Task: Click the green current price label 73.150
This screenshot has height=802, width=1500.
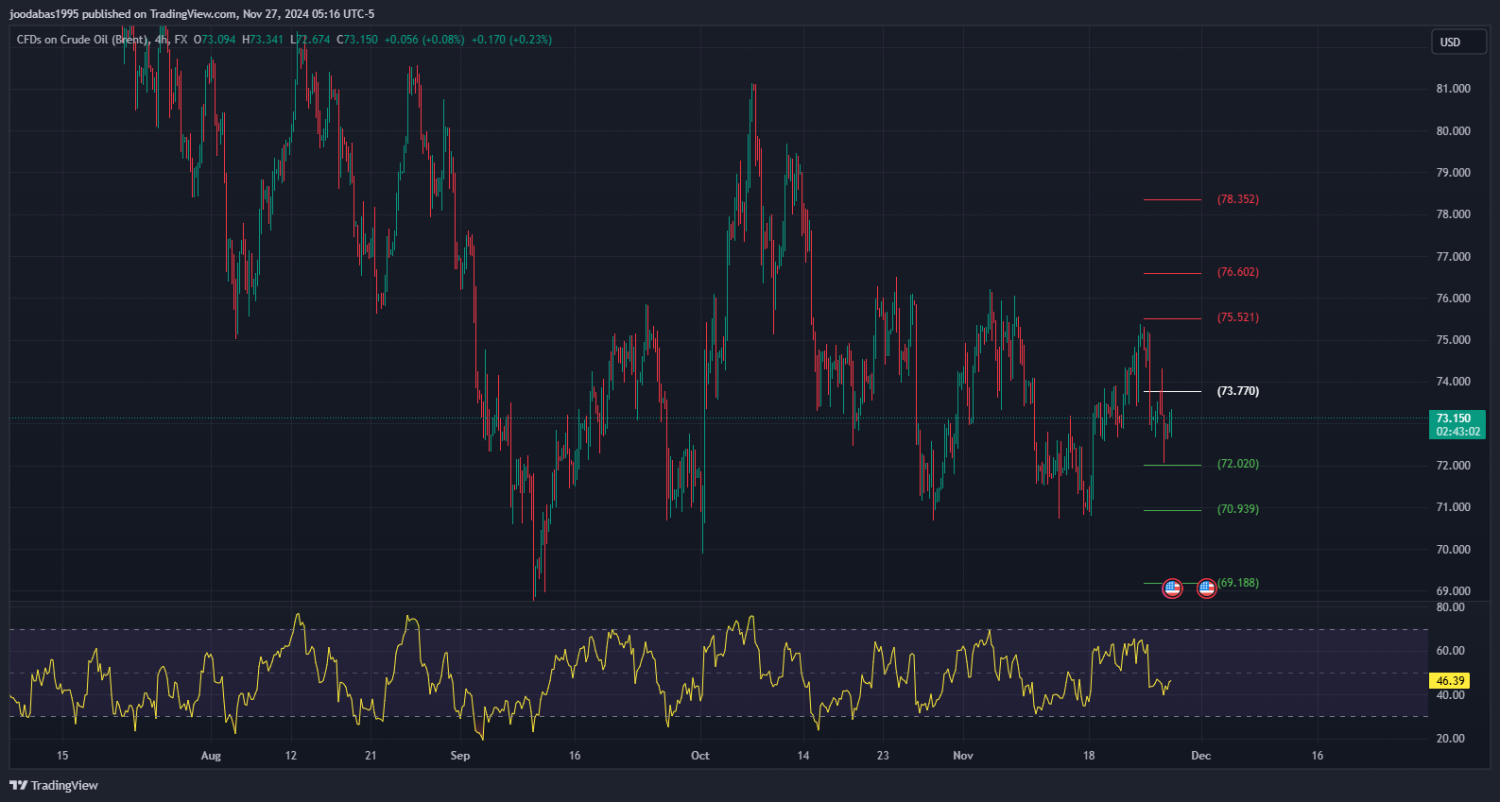Action: coord(1456,418)
